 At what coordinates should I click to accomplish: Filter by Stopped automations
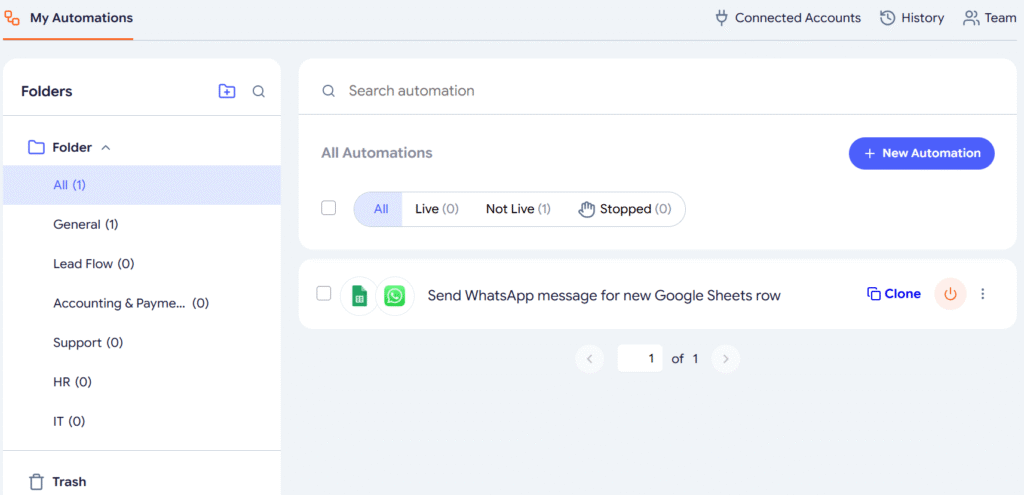[625, 209]
